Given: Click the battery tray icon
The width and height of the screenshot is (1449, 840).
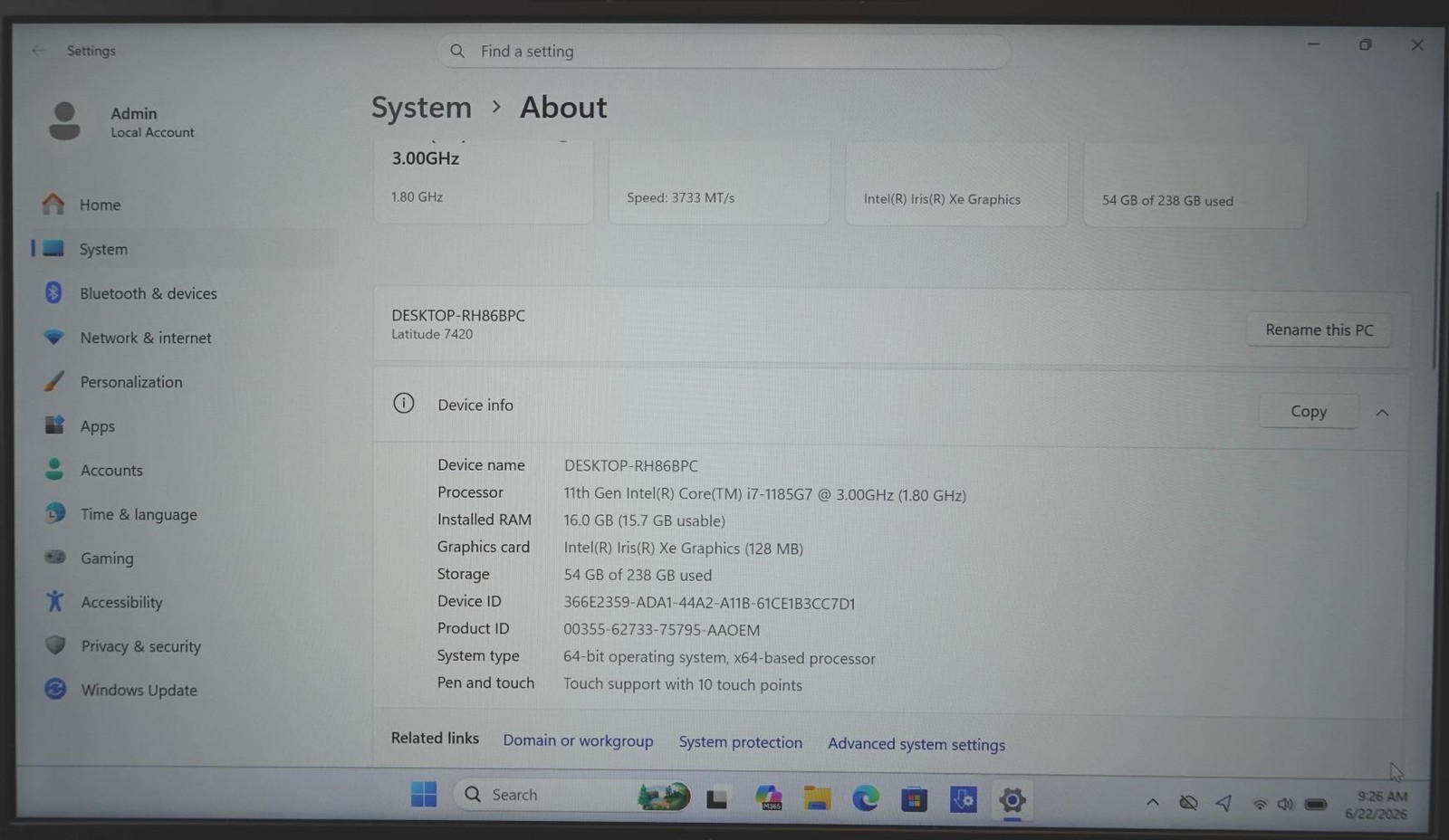Looking at the screenshot, I should [x=1316, y=804].
